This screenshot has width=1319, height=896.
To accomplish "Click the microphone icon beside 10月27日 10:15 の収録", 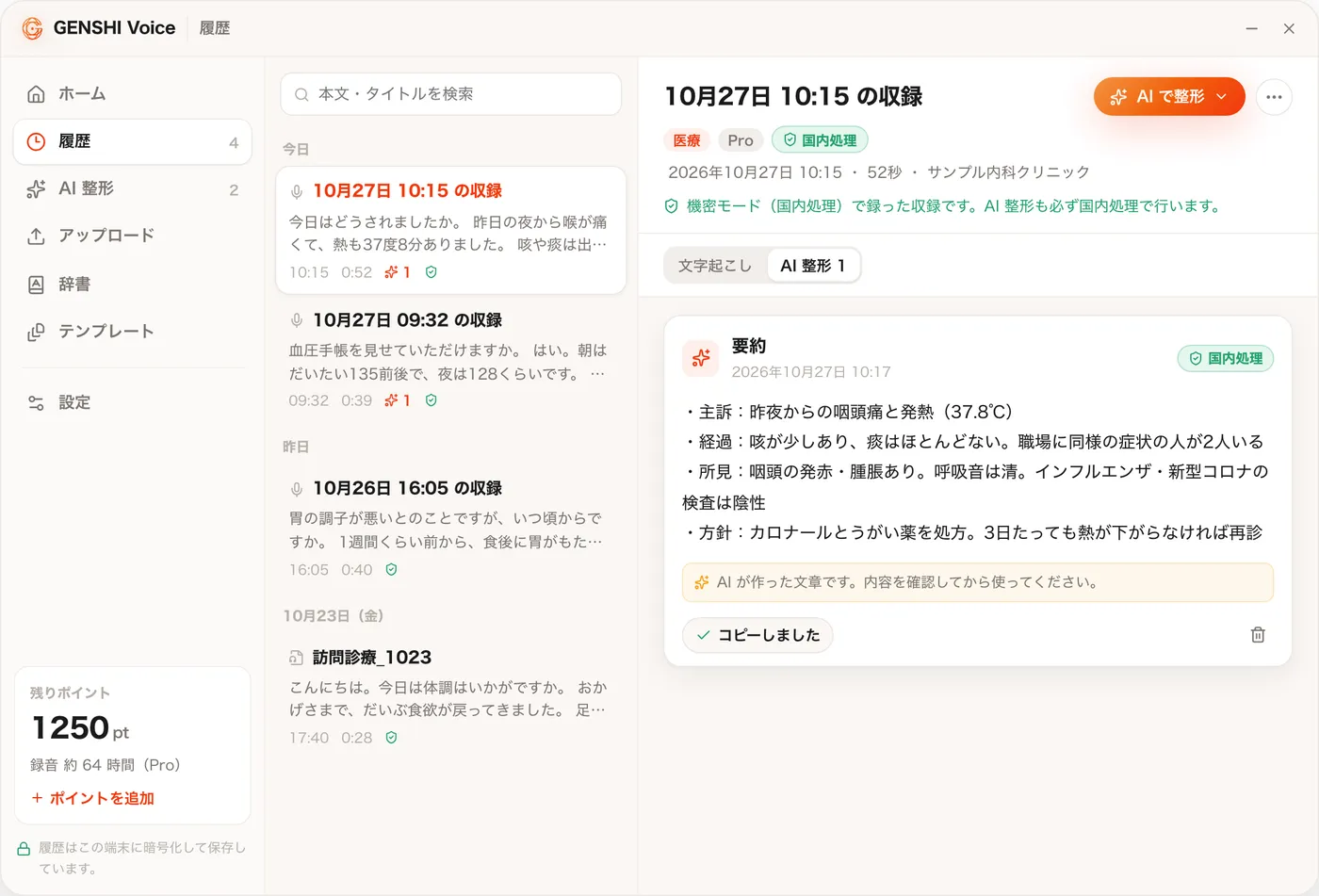I will tap(297, 191).
